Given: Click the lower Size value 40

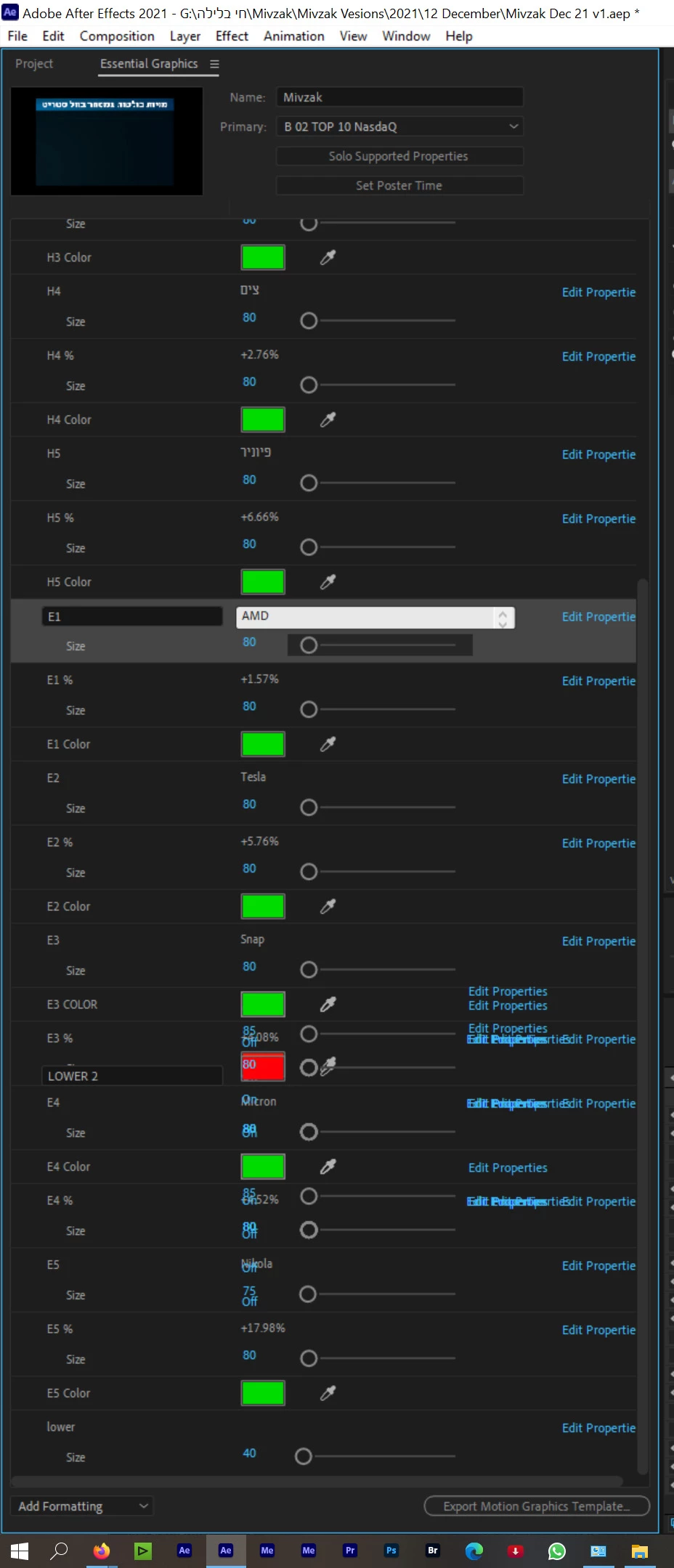Looking at the screenshot, I should [x=249, y=1453].
